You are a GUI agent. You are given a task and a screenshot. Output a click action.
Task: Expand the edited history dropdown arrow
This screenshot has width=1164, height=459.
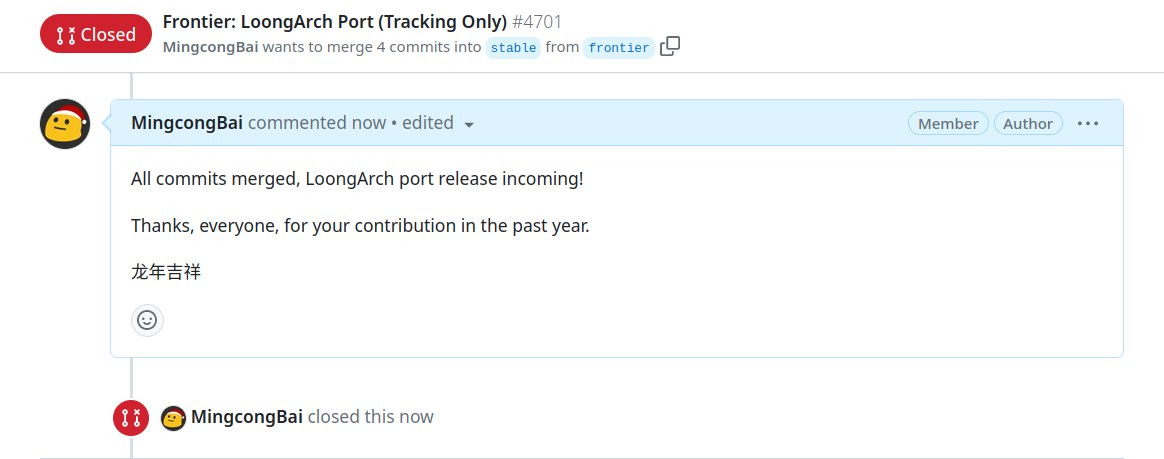[469, 124]
